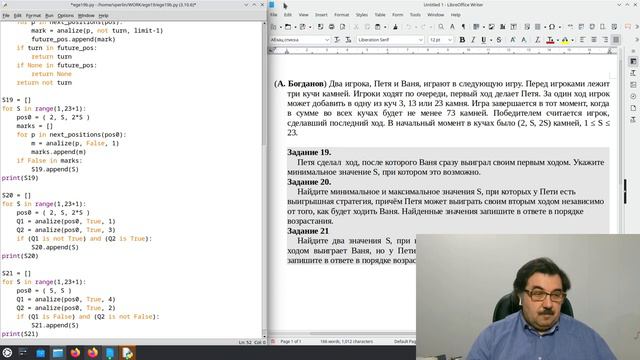The width and height of the screenshot is (640, 360).
Task: Switch to LibreOffice Writer taskbar icon
Action: [x=110, y=353]
